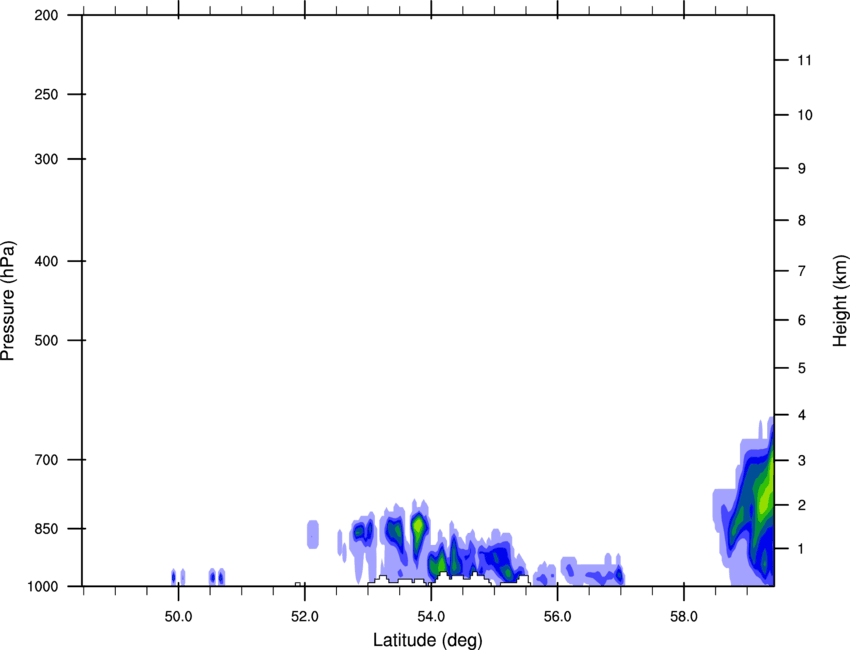Select the 56.0 latitude tick label

point(557,617)
